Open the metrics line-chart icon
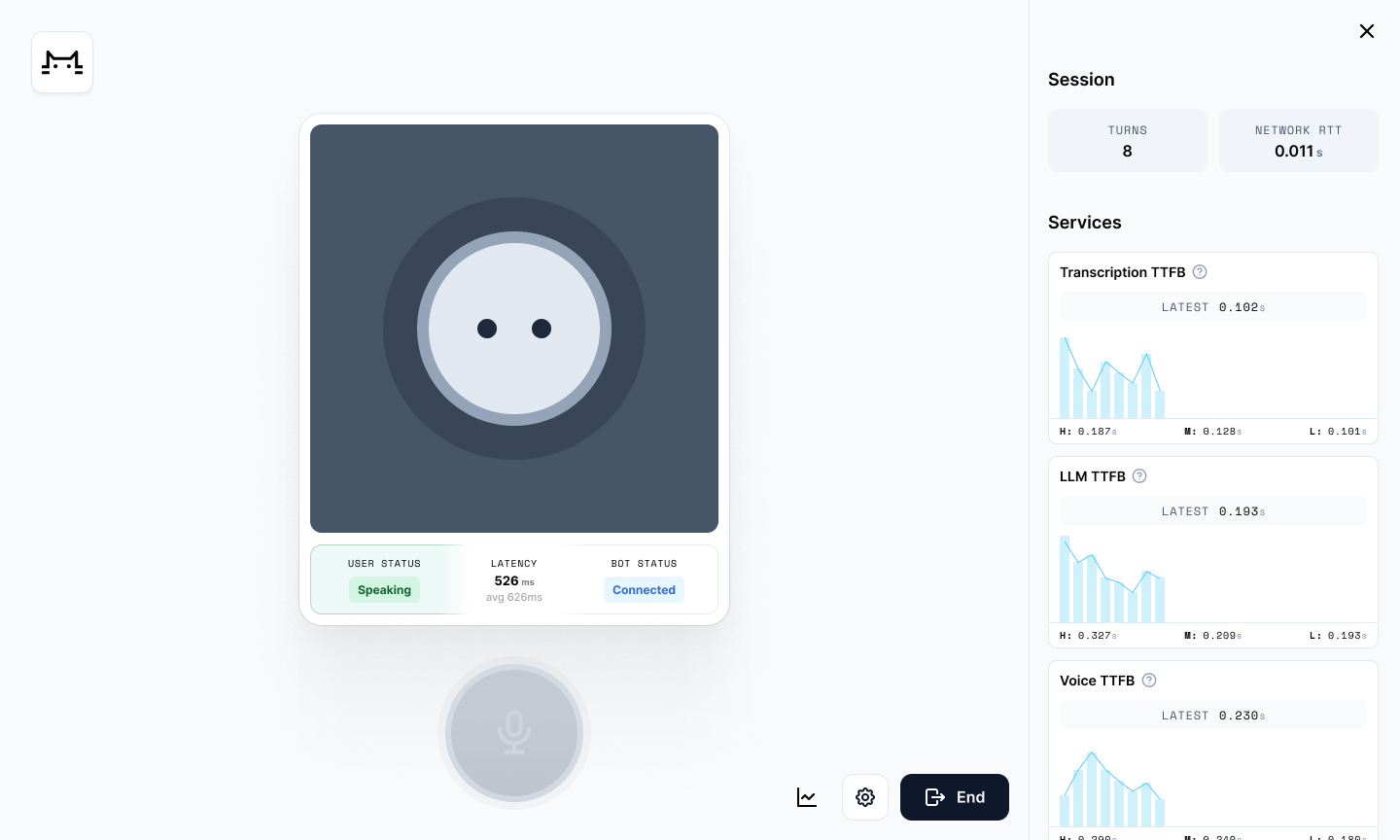 click(x=807, y=797)
